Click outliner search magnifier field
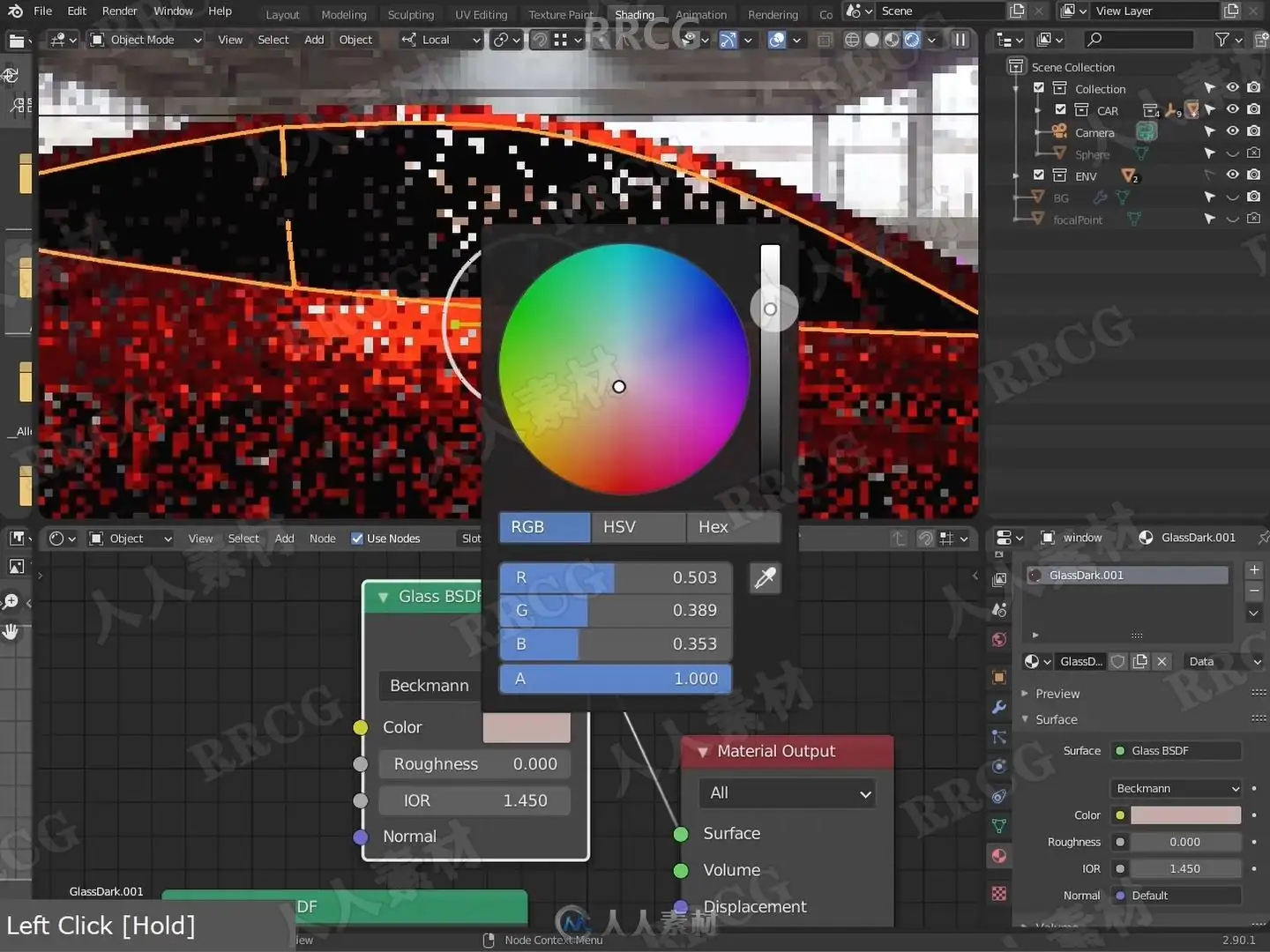Viewport: 1270px width, 952px height. click(1138, 40)
